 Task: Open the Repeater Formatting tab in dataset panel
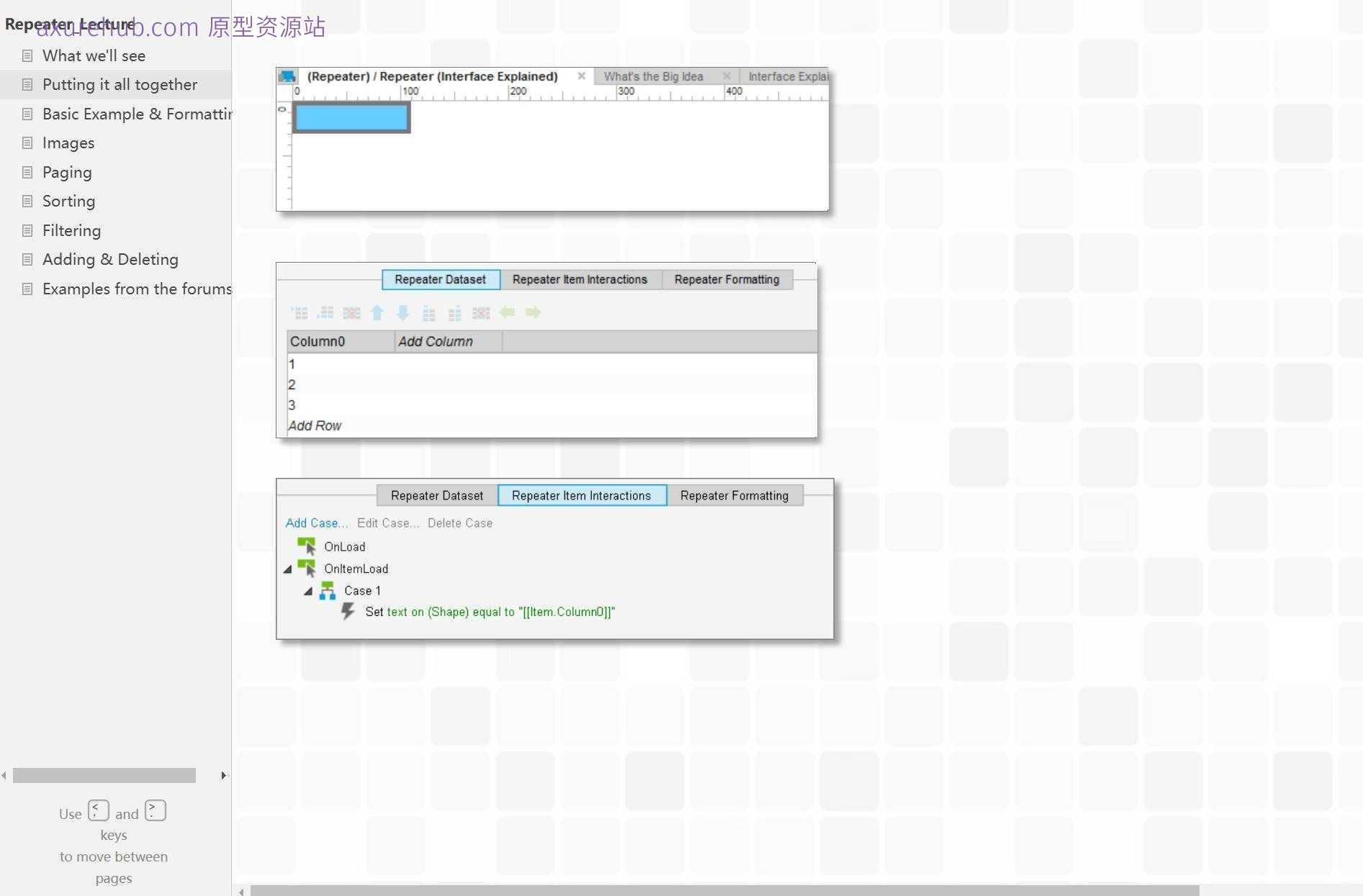point(727,279)
